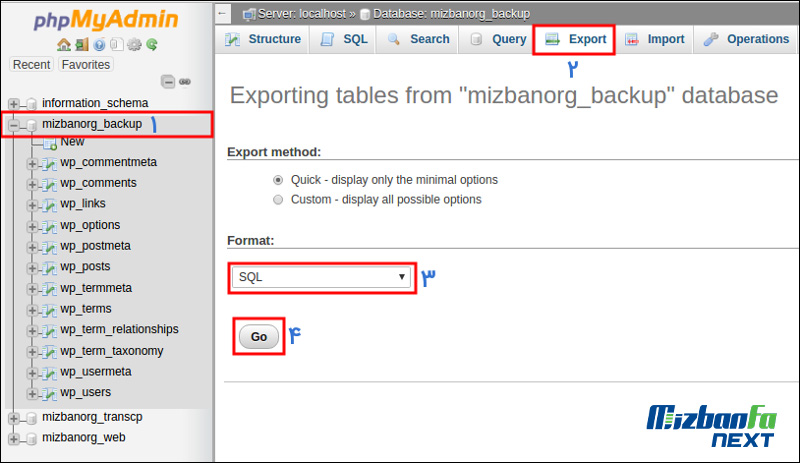
Task: Click wp_comments table icon
Action: tap(49, 184)
